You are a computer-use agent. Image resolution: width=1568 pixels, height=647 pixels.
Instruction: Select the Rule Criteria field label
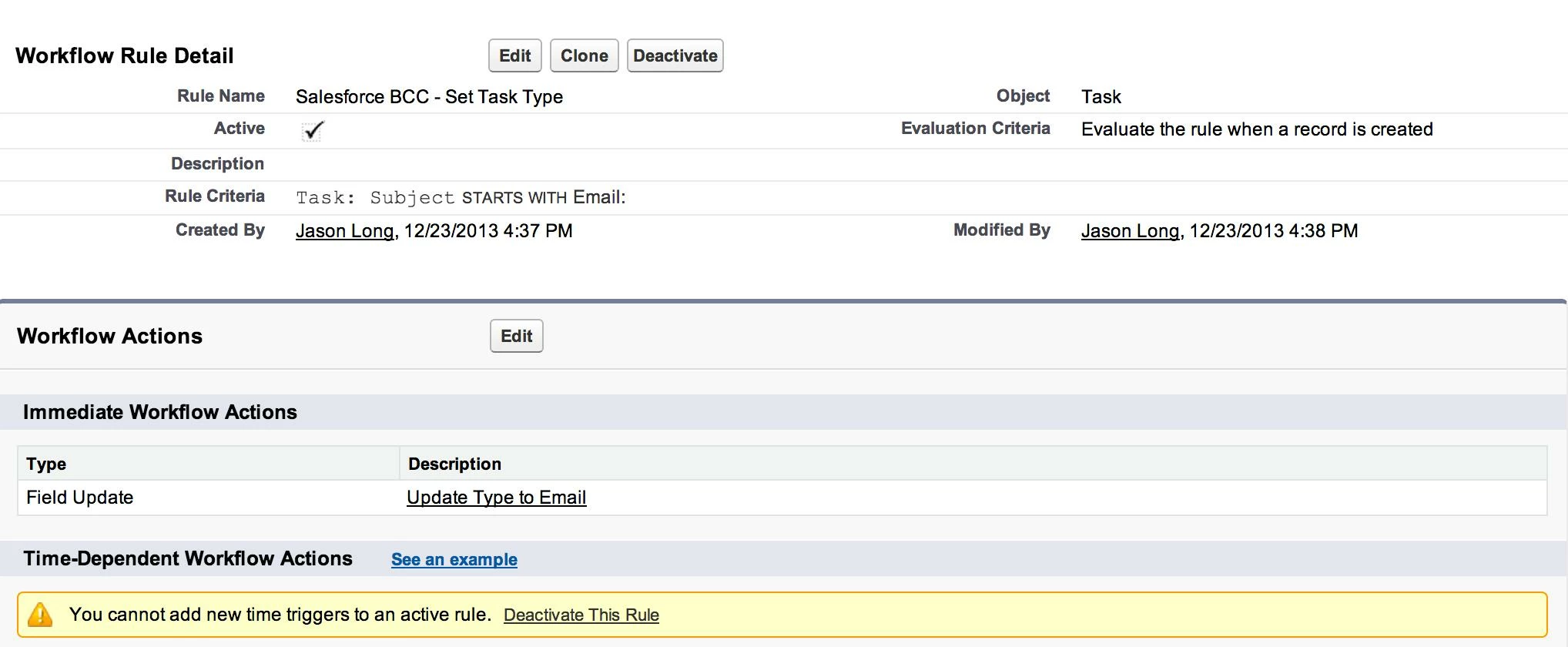215,196
